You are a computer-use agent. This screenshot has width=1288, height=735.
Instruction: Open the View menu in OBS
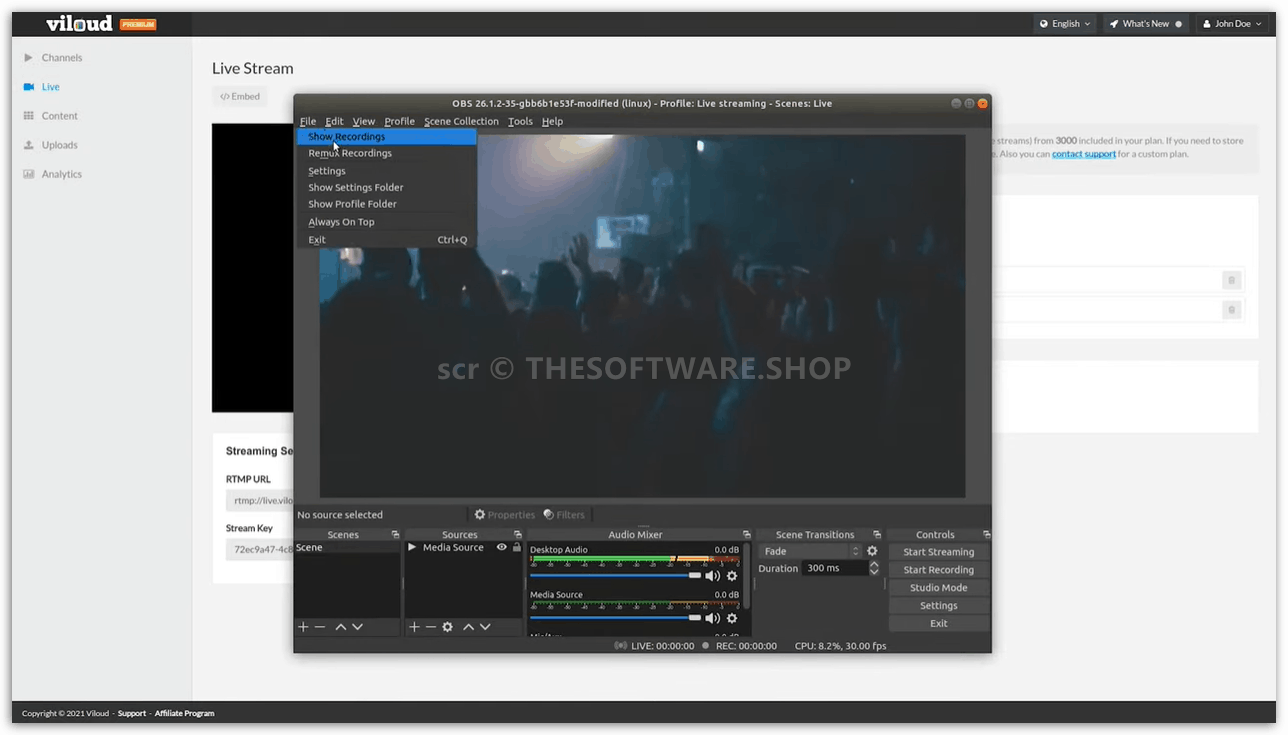(364, 121)
